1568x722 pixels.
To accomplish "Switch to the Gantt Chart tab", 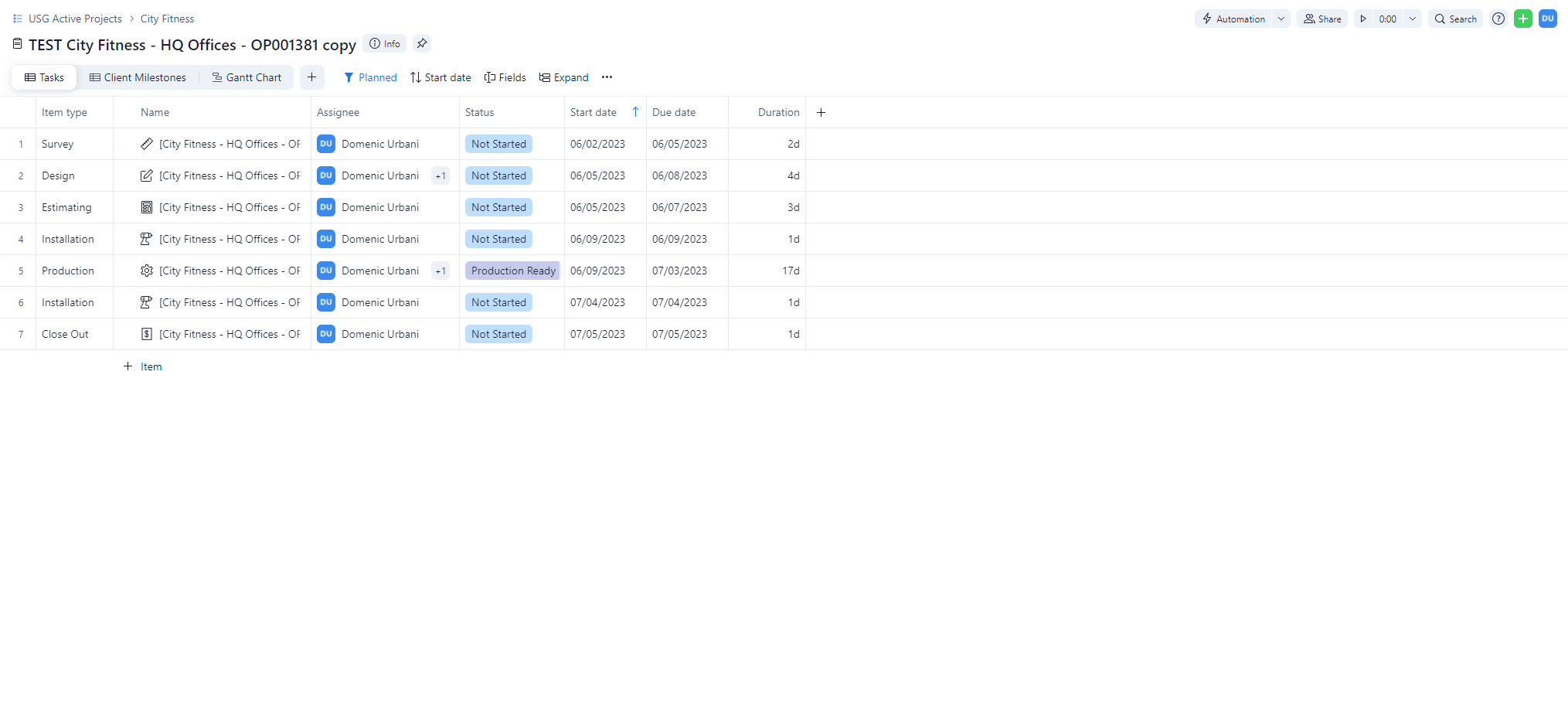I will point(247,77).
